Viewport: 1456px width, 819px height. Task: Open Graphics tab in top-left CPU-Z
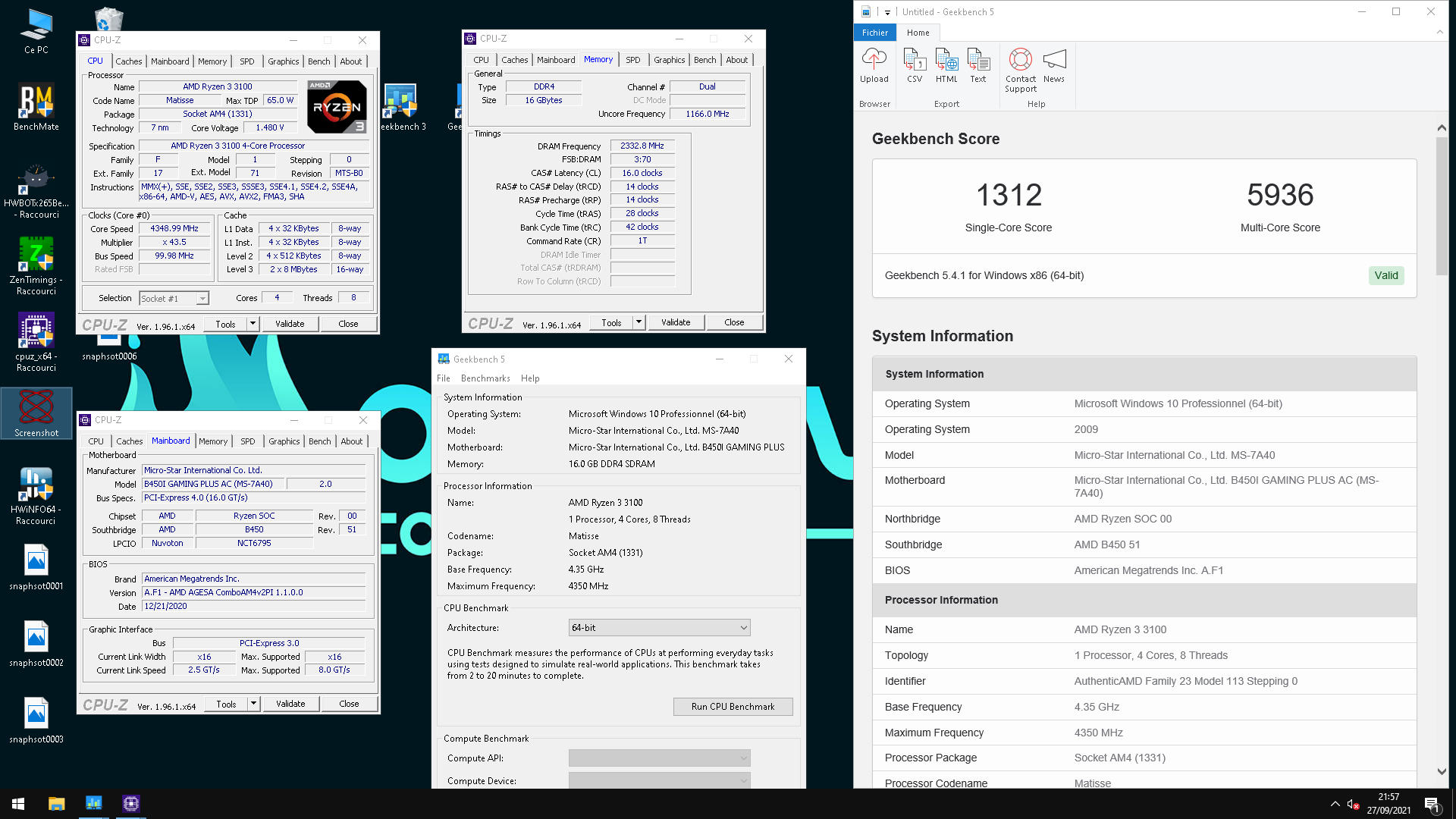(284, 61)
